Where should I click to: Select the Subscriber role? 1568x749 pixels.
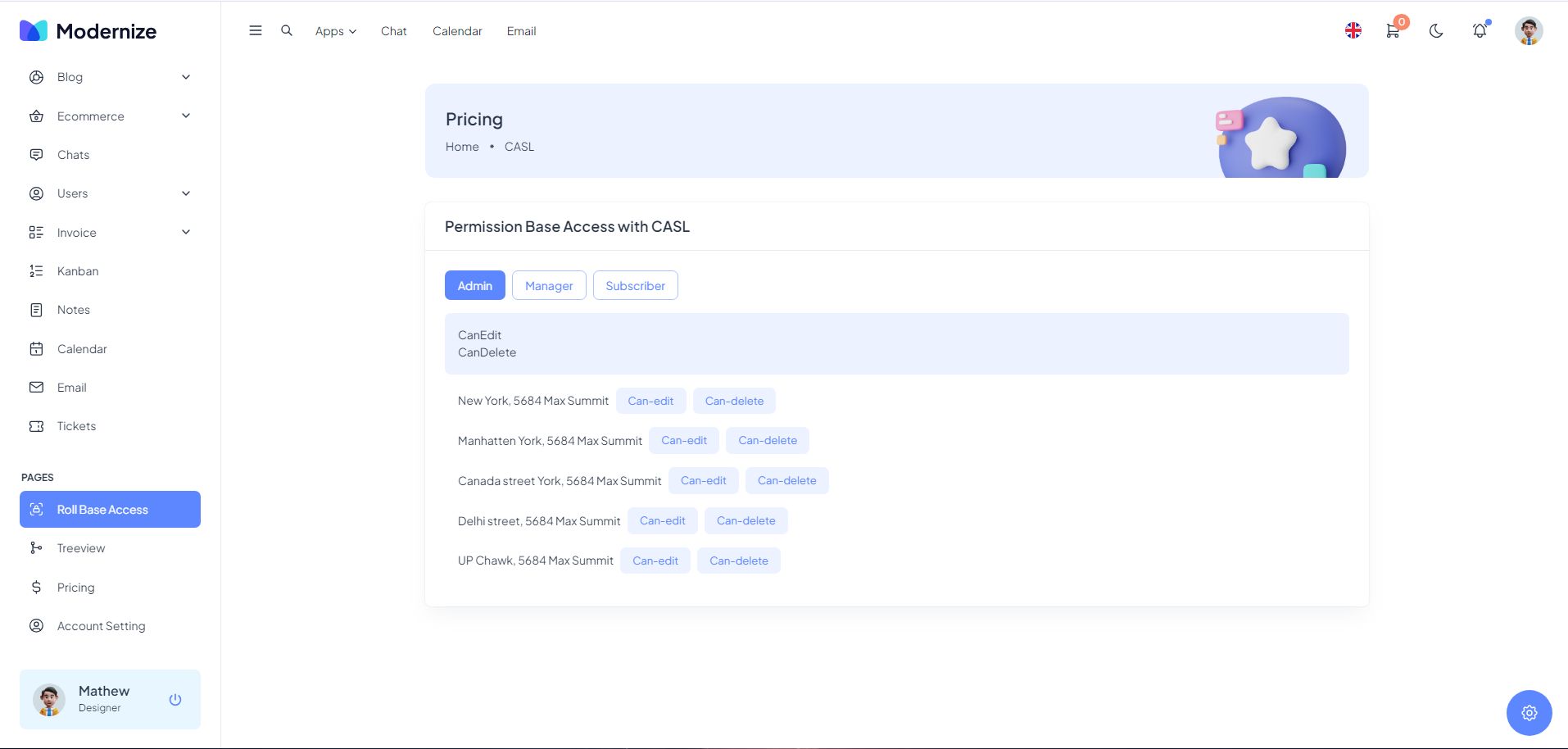(635, 285)
